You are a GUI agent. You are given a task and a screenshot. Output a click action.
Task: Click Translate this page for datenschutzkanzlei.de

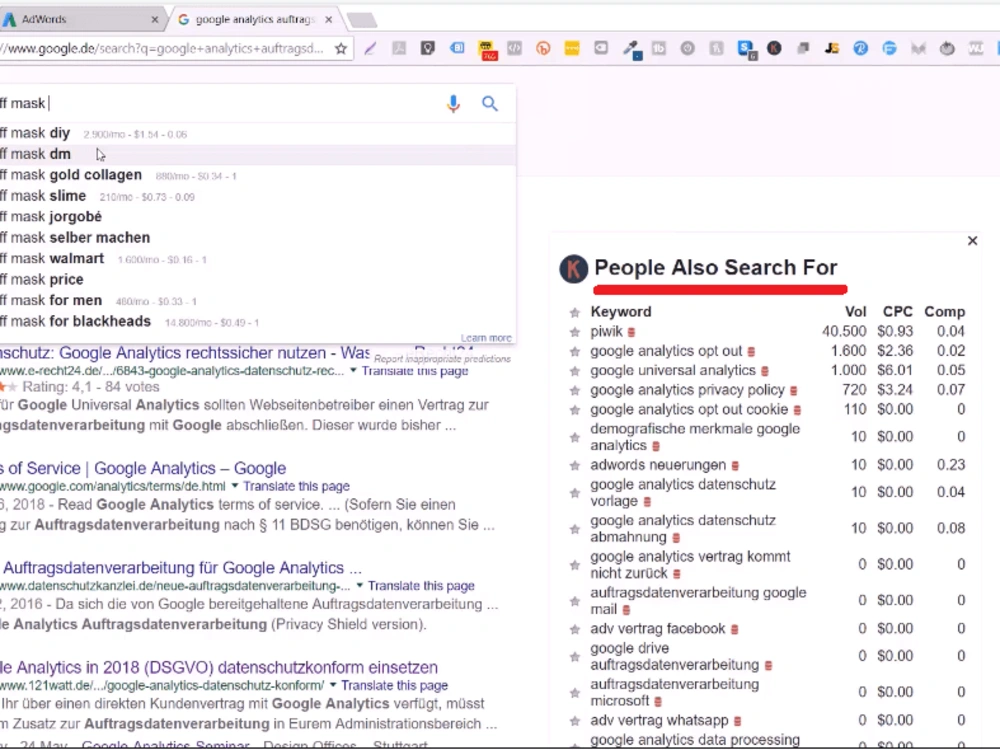pos(421,585)
